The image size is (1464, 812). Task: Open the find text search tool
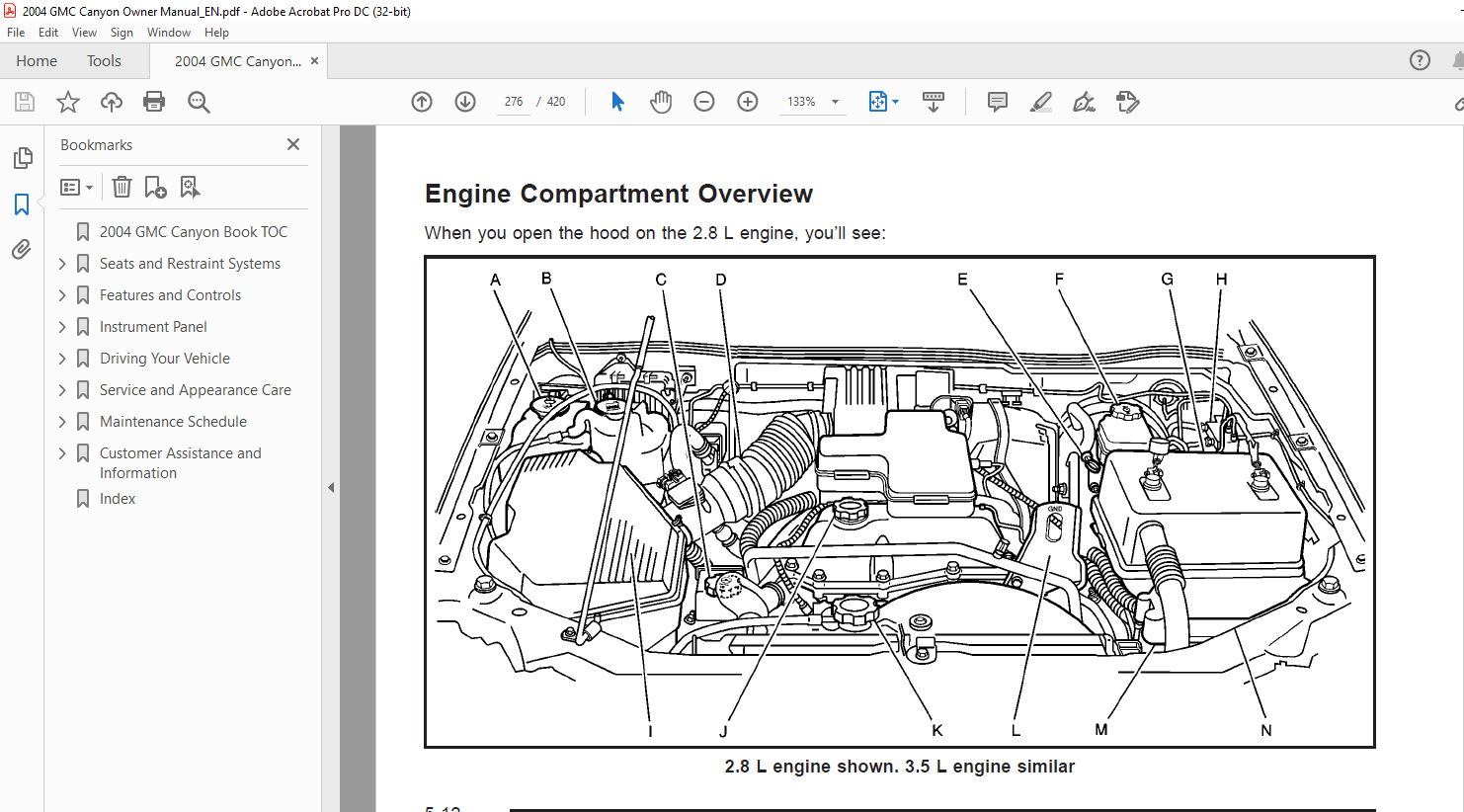pyautogui.click(x=199, y=102)
